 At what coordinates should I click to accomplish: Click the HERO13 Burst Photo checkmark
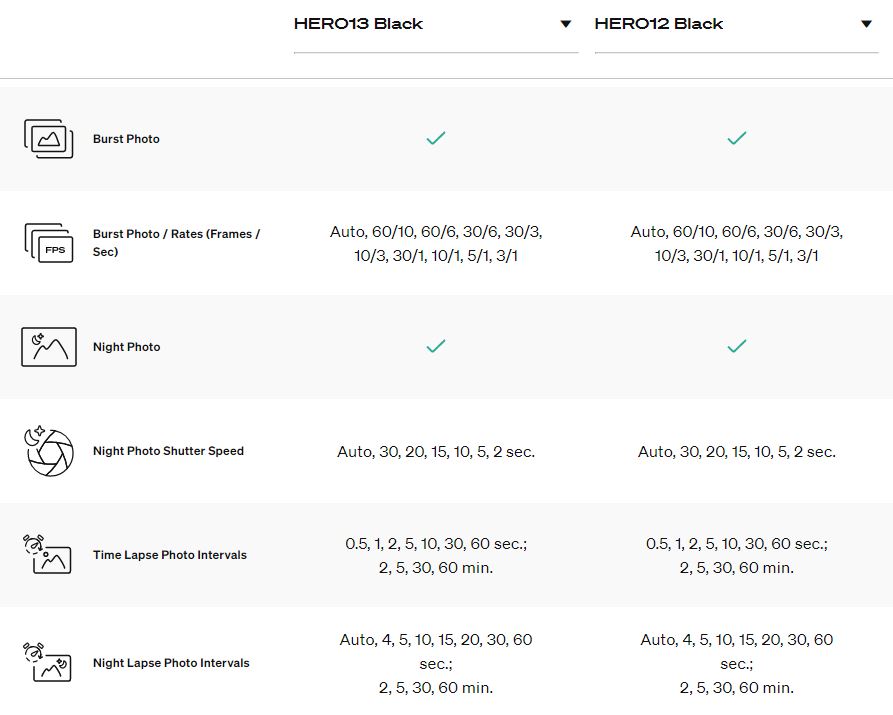[x=436, y=138]
